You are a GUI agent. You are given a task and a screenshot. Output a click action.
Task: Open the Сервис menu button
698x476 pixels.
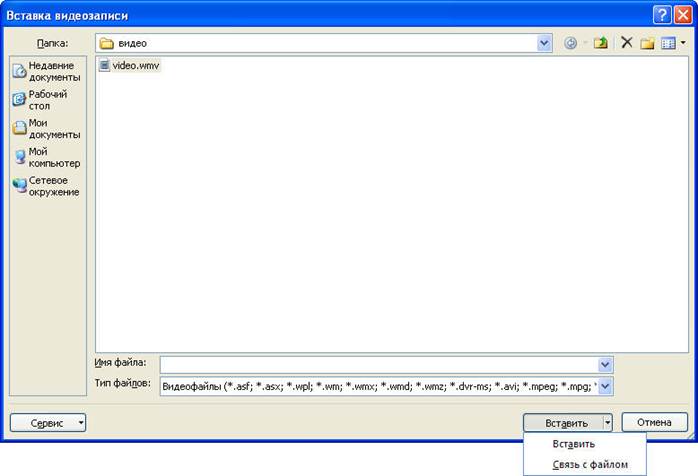pyautogui.click(x=48, y=423)
